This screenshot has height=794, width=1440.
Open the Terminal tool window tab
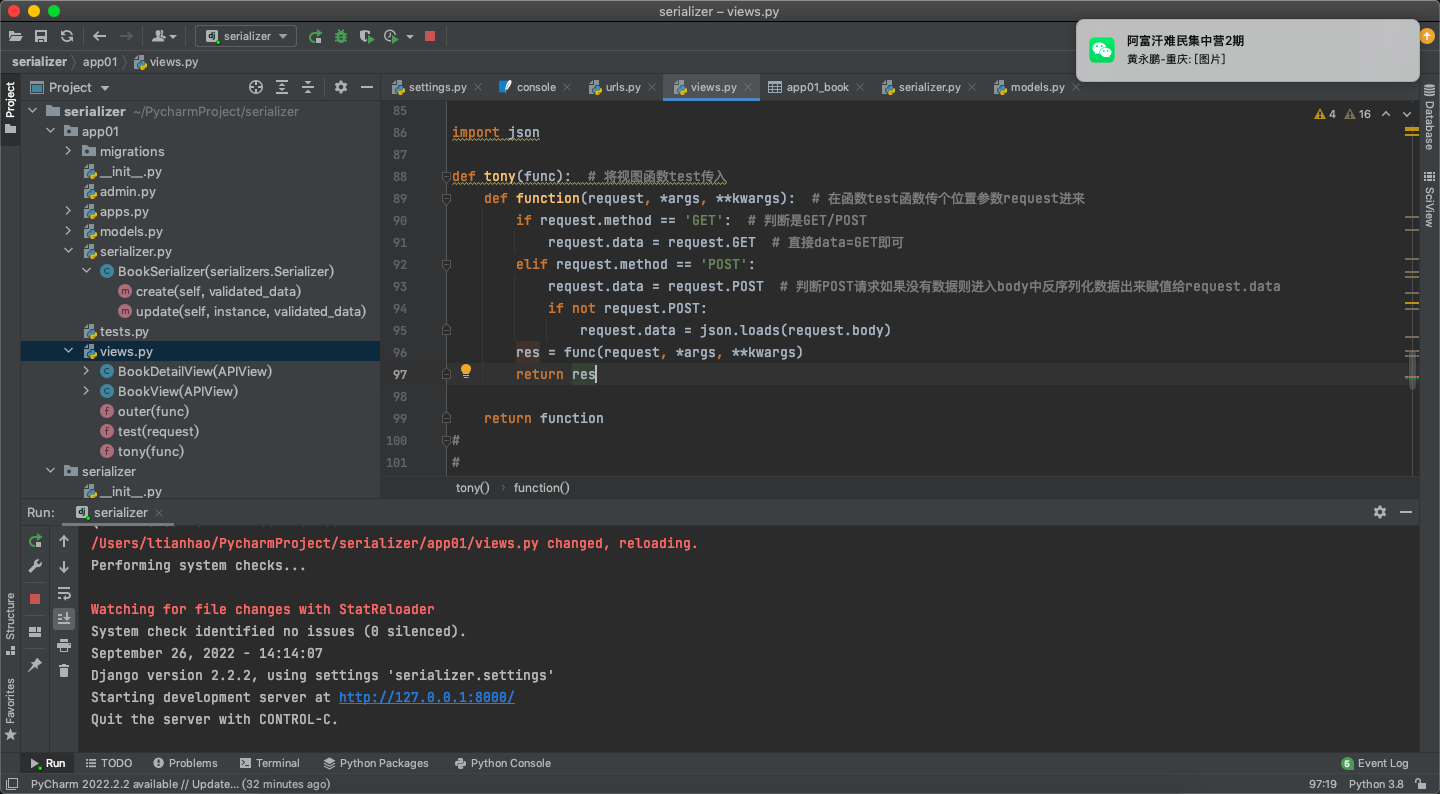(268, 763)
